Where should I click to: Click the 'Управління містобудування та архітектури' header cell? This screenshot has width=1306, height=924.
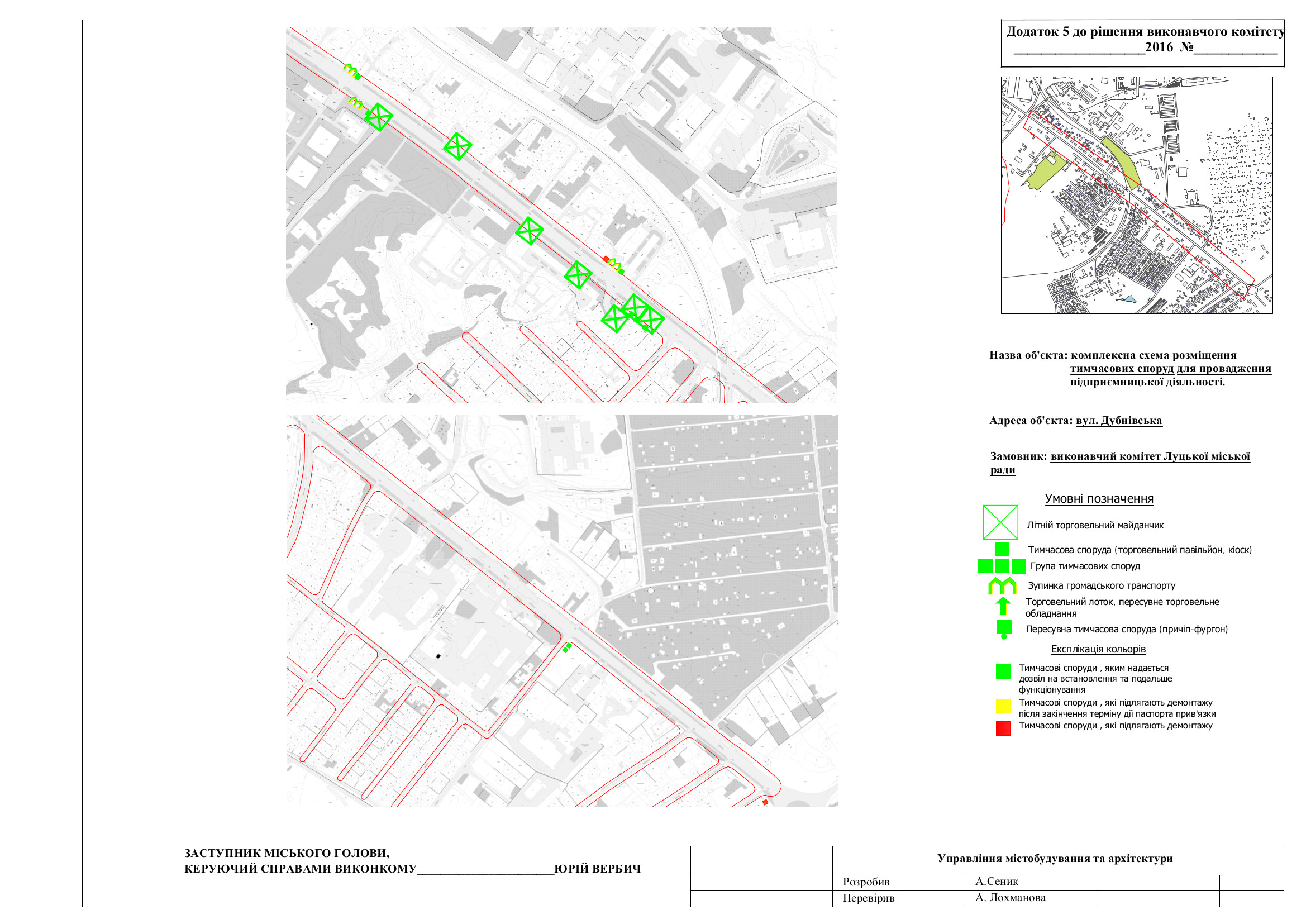coord(1055,859)
